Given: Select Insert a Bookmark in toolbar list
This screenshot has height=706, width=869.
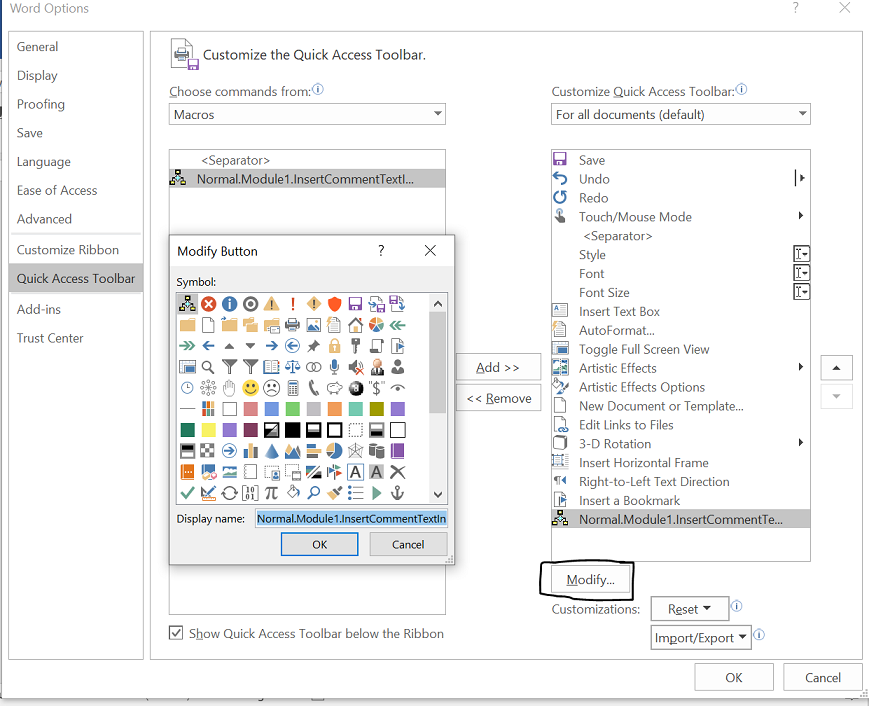Looking at the screenshot, I should click(681, 500).
